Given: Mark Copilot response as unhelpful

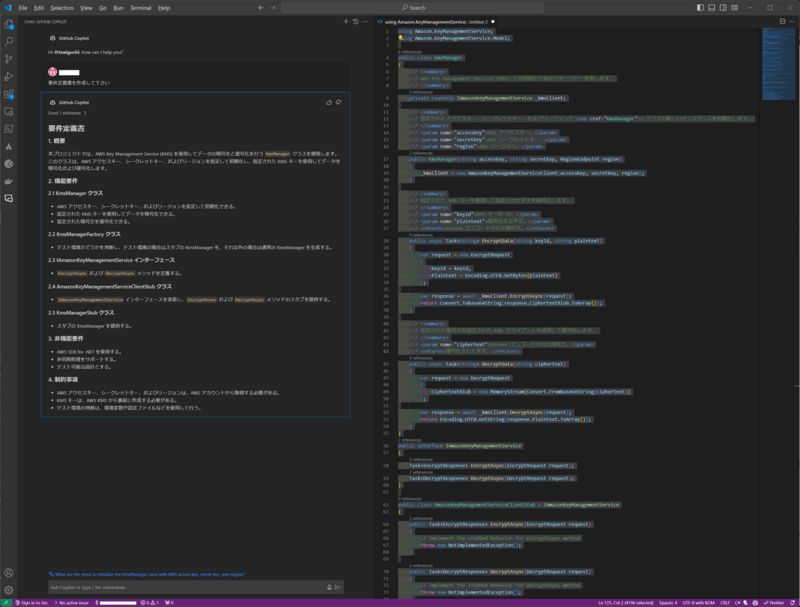Looking at the screenshot, I should click(339, 103).
